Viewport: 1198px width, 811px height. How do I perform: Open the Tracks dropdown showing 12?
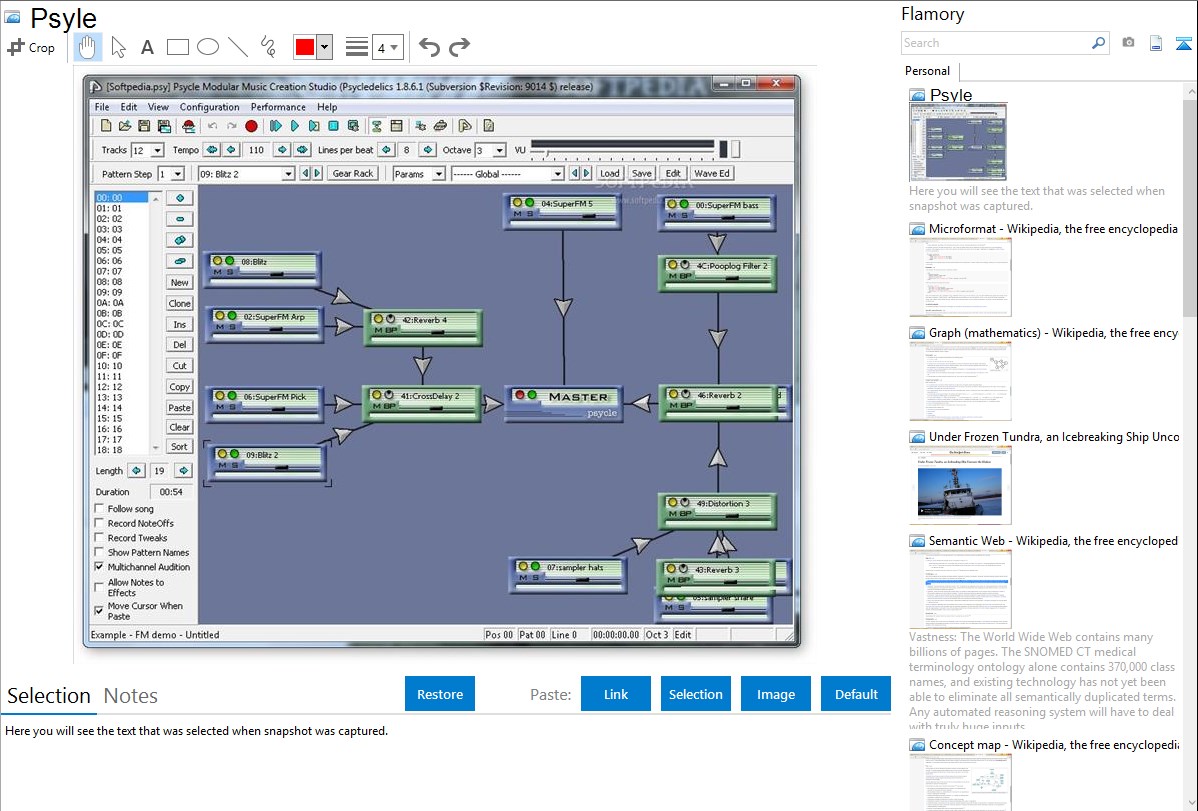coord(147,151)
